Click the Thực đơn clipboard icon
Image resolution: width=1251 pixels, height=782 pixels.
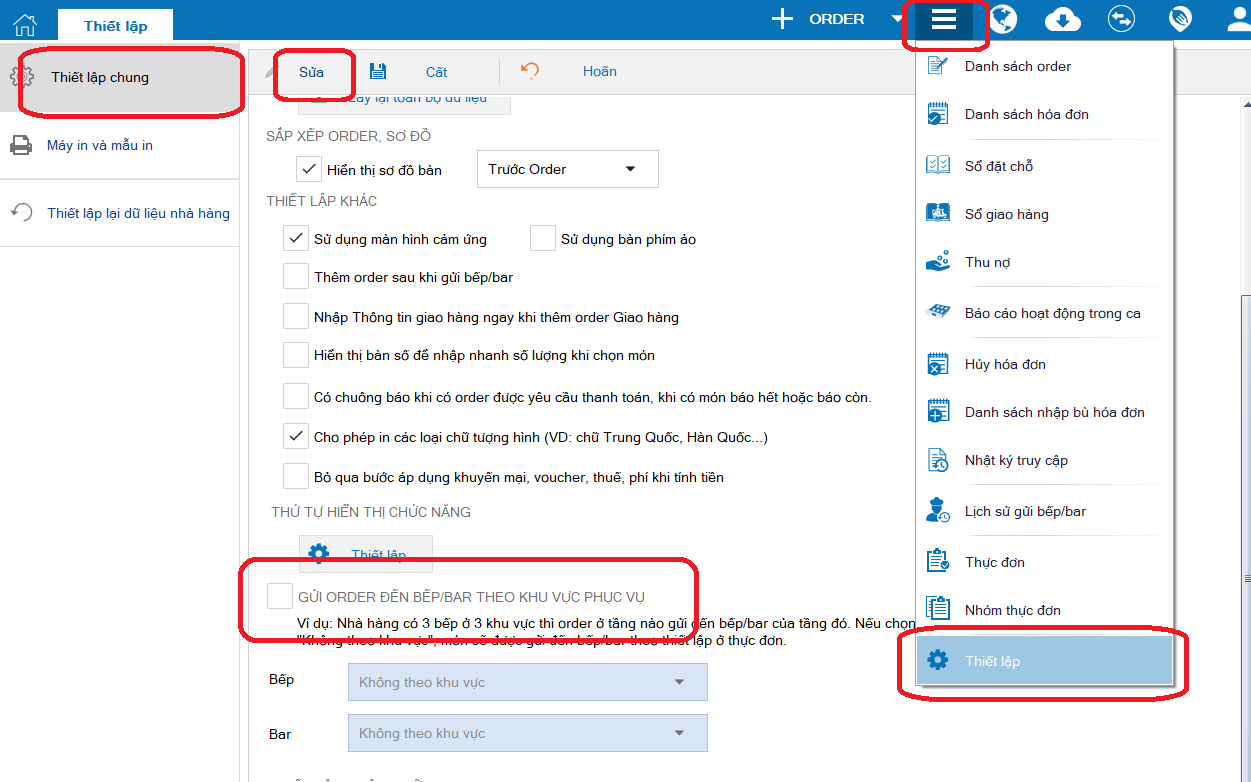(x=938, y=561)
